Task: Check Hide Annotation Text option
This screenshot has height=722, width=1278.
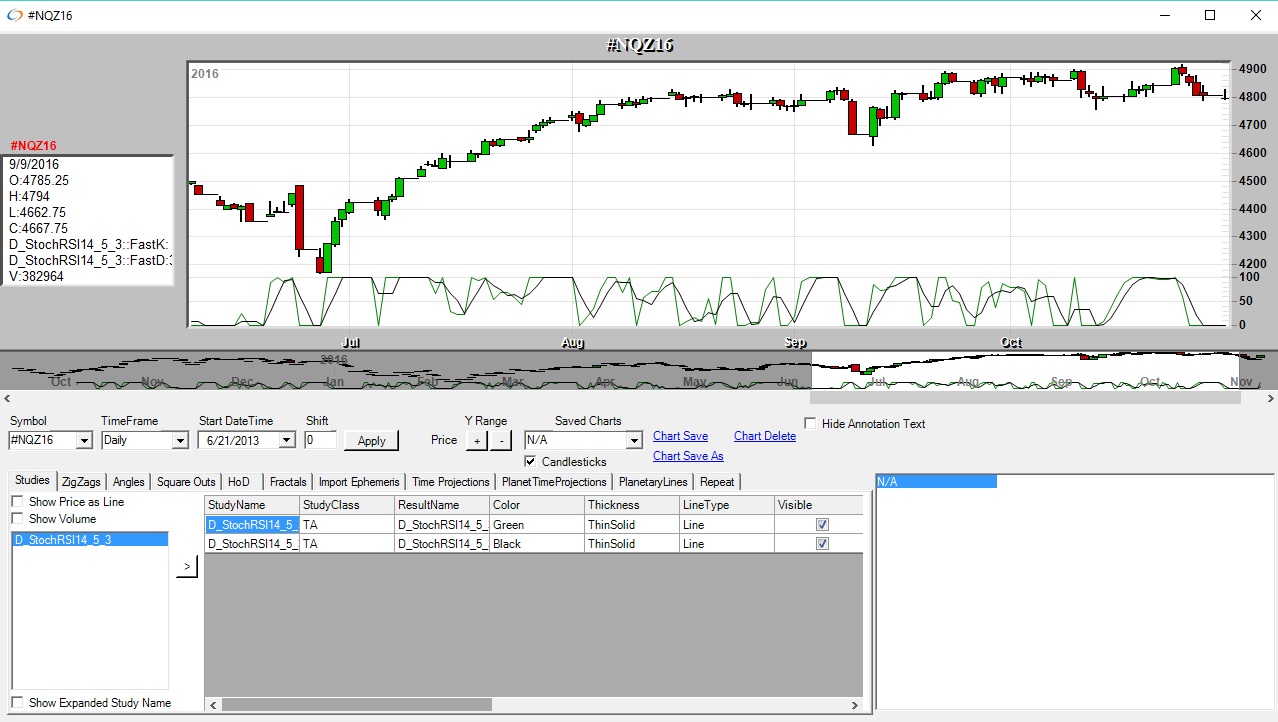Action: click(x=810, y=424)
